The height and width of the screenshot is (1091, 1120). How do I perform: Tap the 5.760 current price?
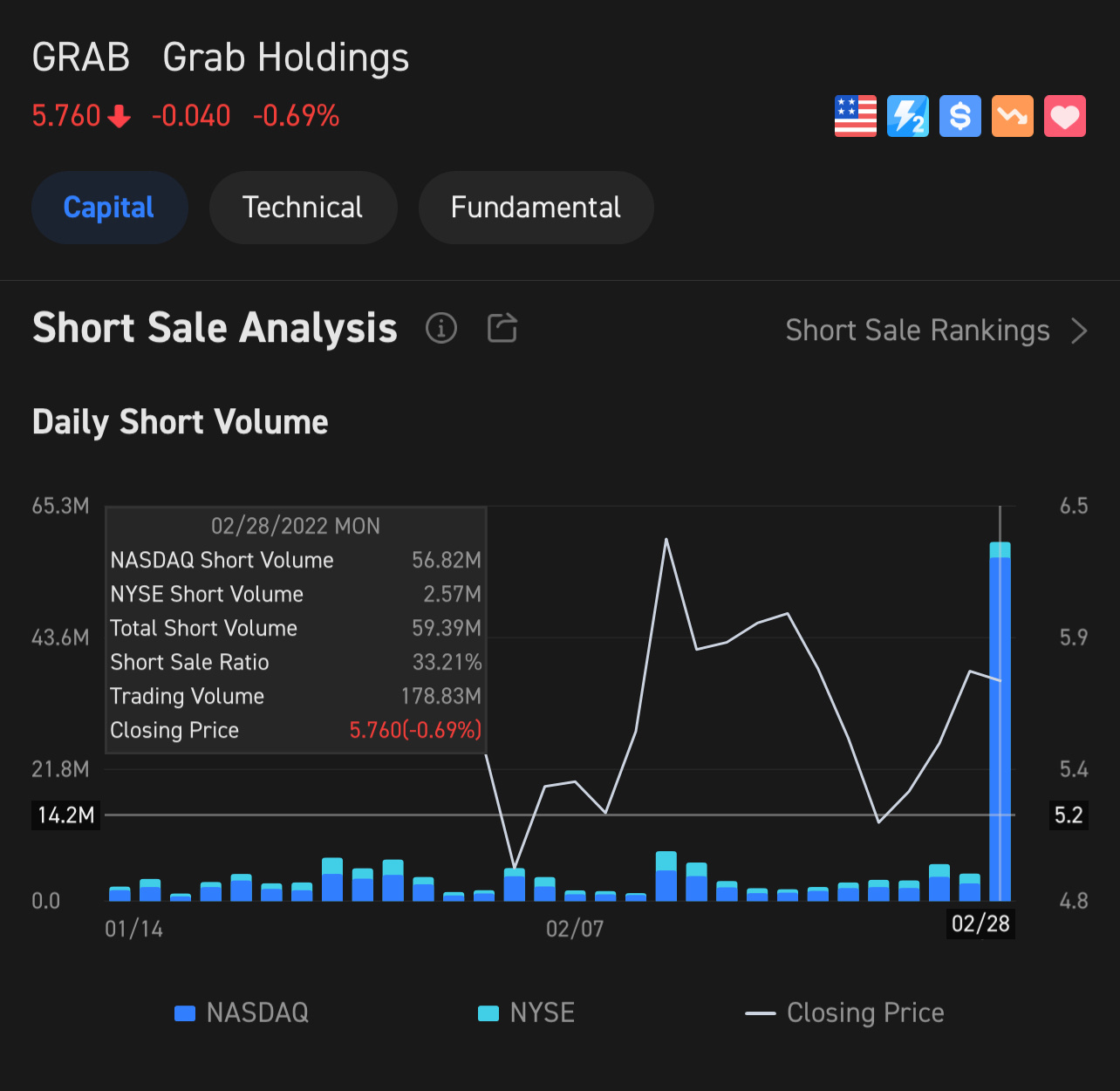click(66, 116)
